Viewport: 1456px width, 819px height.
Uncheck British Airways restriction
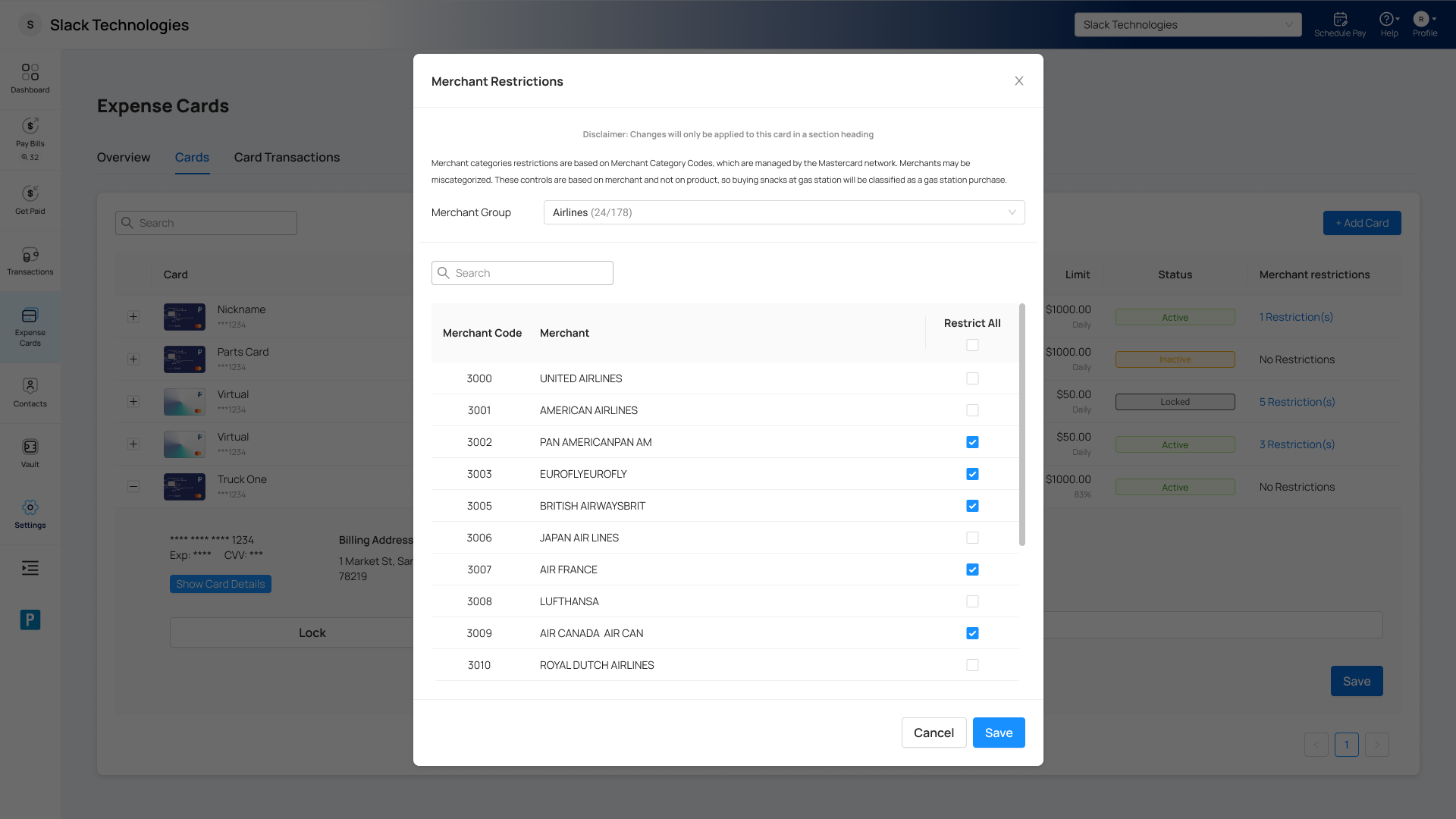pos(972,506)
